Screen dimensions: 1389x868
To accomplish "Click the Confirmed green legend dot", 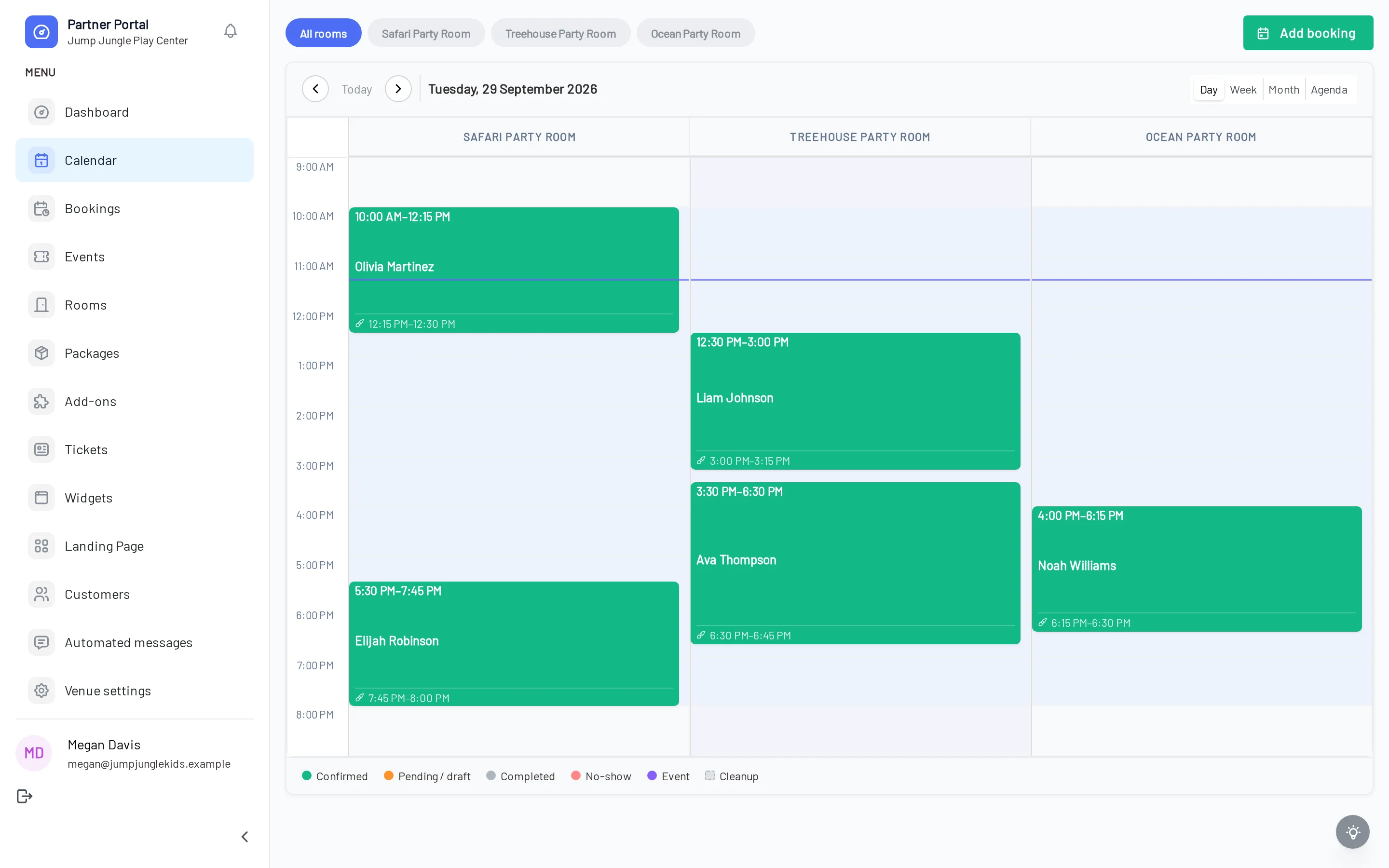I will (307, 775).
